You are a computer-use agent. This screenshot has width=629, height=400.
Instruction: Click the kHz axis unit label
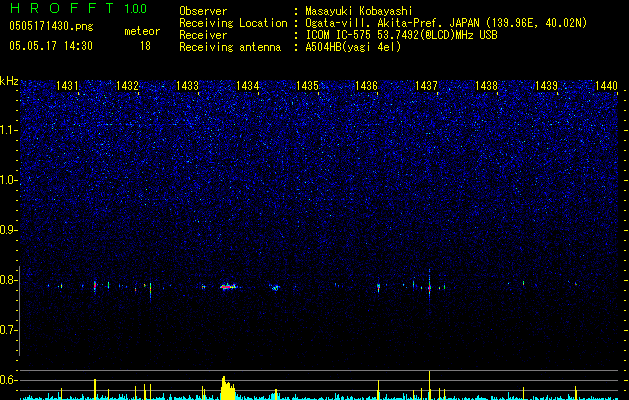[x=9, y=81]
